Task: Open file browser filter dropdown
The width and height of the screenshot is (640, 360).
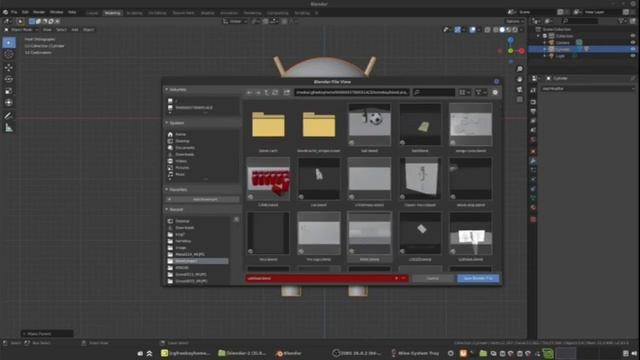Action: (x=481, y=93)
